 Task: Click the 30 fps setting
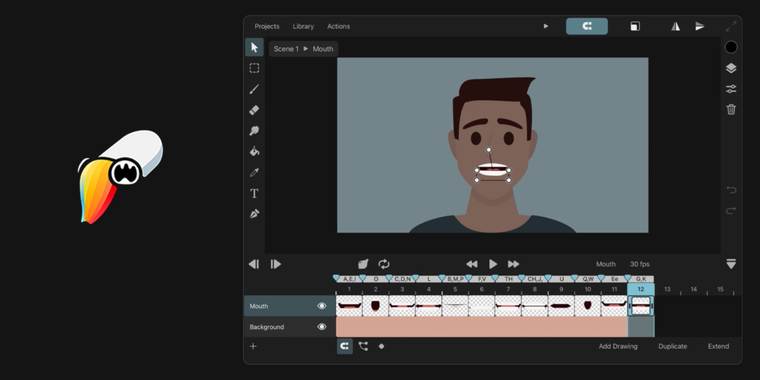[640, 264]
